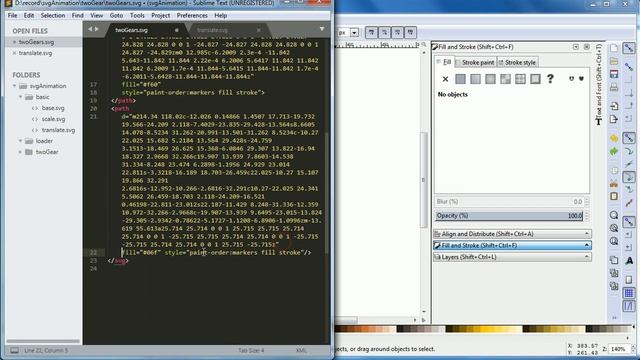Click the yellow Undo arrow in Inkscape
640x360 pixels.
614,138
